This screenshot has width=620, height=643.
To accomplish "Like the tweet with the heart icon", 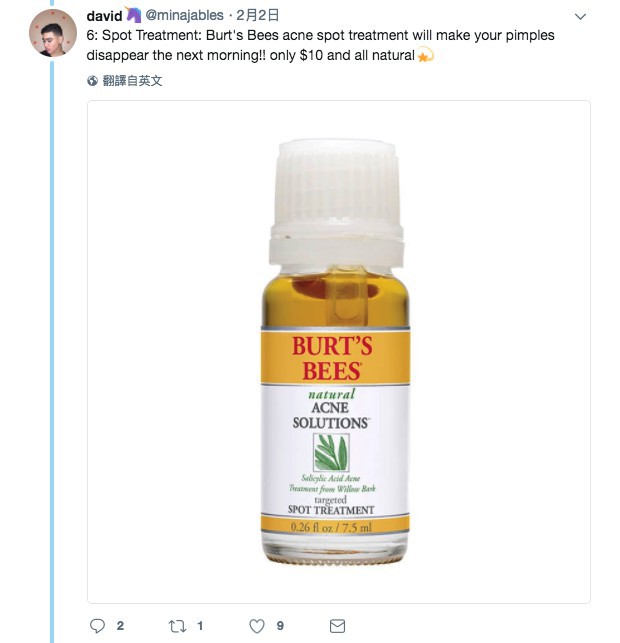I will (x=257, y=626).
